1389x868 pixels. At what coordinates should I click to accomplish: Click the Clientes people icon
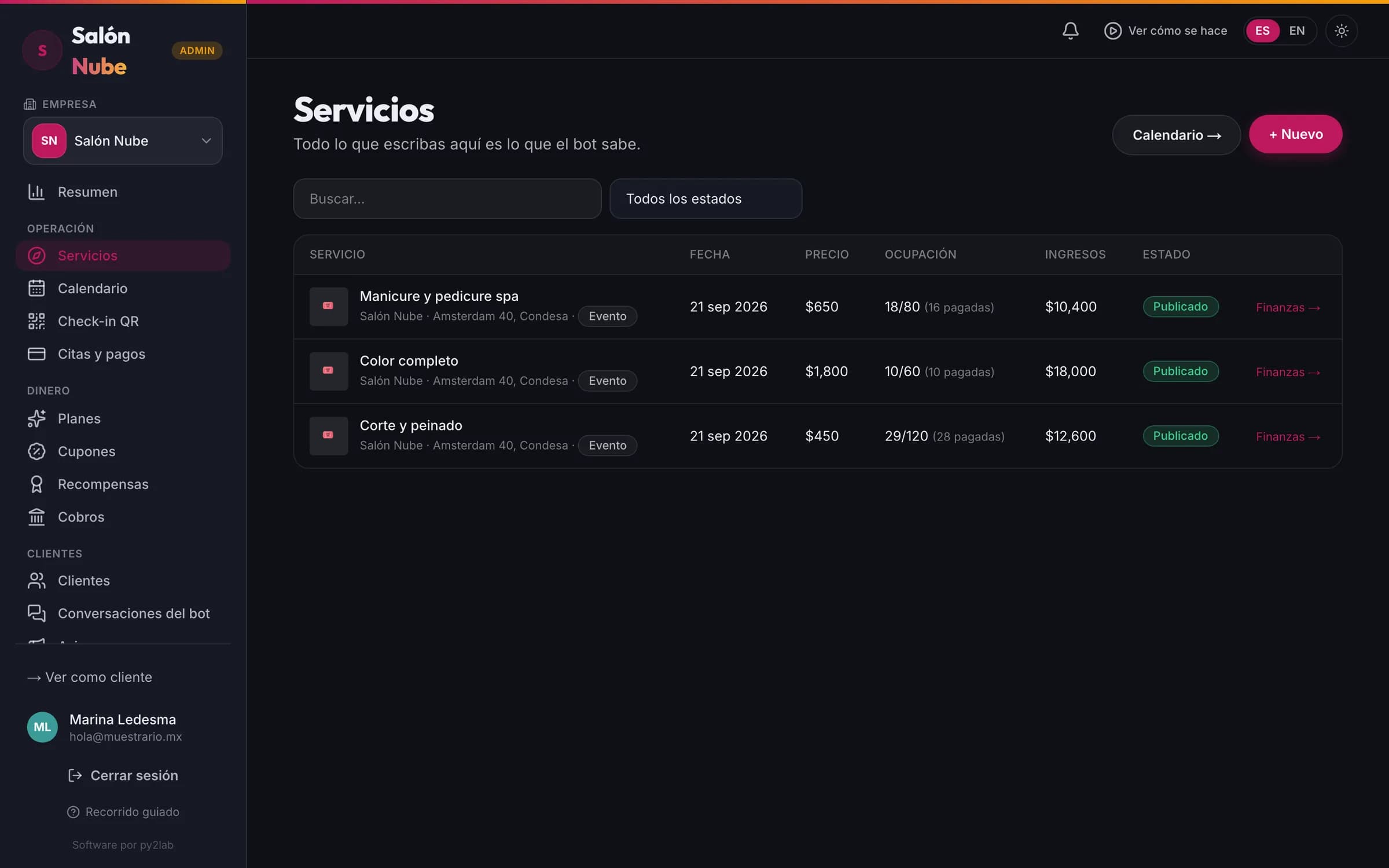coord(36,580)
